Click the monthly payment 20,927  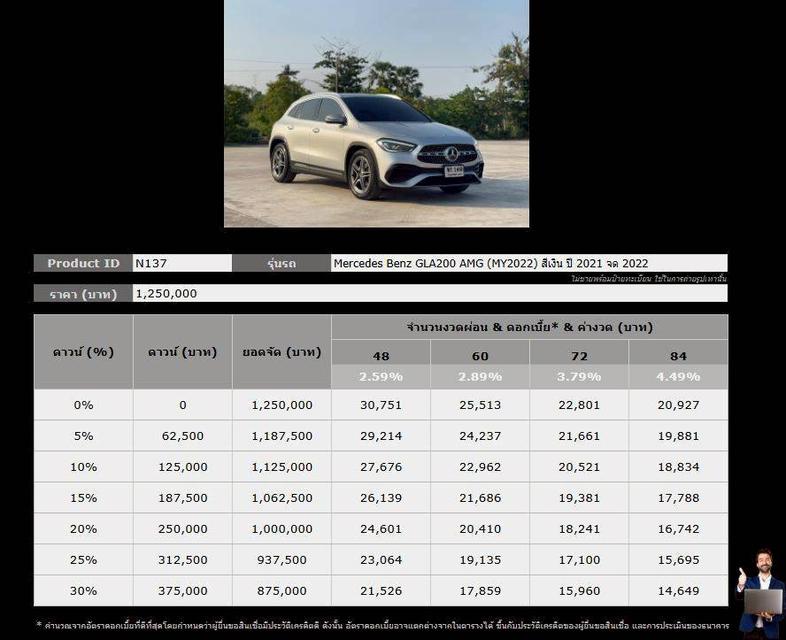(678, 405)
